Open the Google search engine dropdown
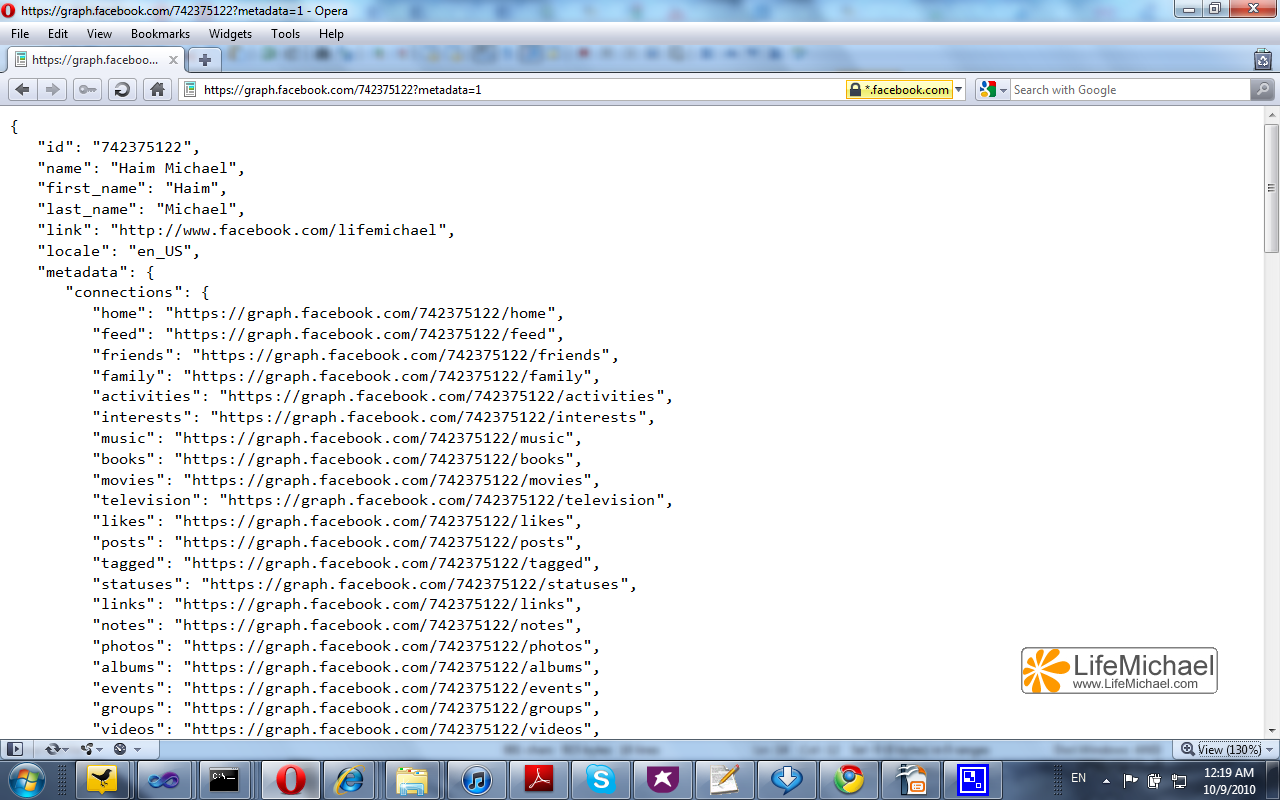Viewport: 1280px width, 800px height. point(993,90)
